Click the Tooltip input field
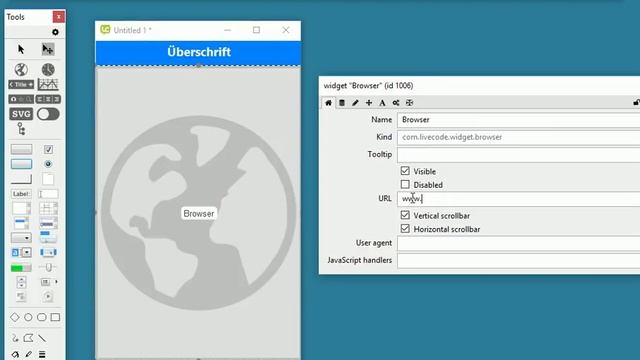The width and height of the screenshot is (640, 360). 518,155
